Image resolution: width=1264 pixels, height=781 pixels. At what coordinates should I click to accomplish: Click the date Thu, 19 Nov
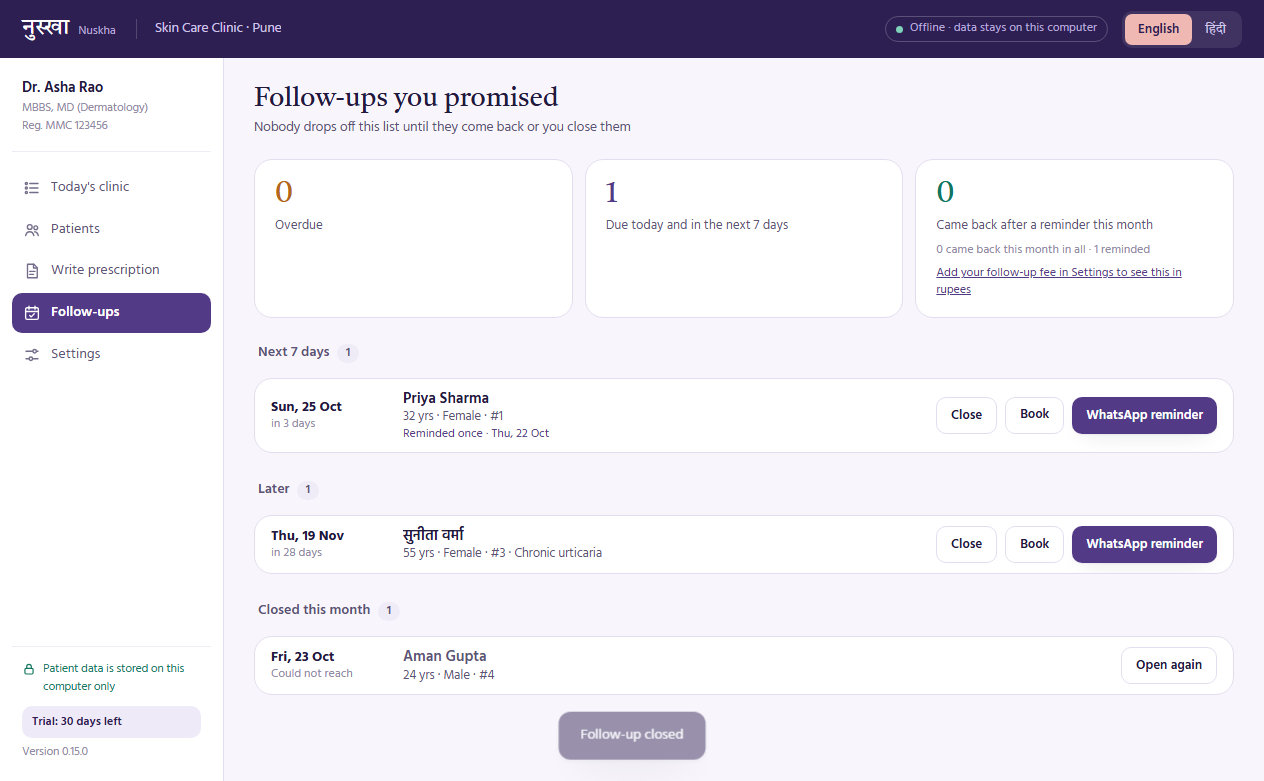pyautogui.click(x=307, y=536)
